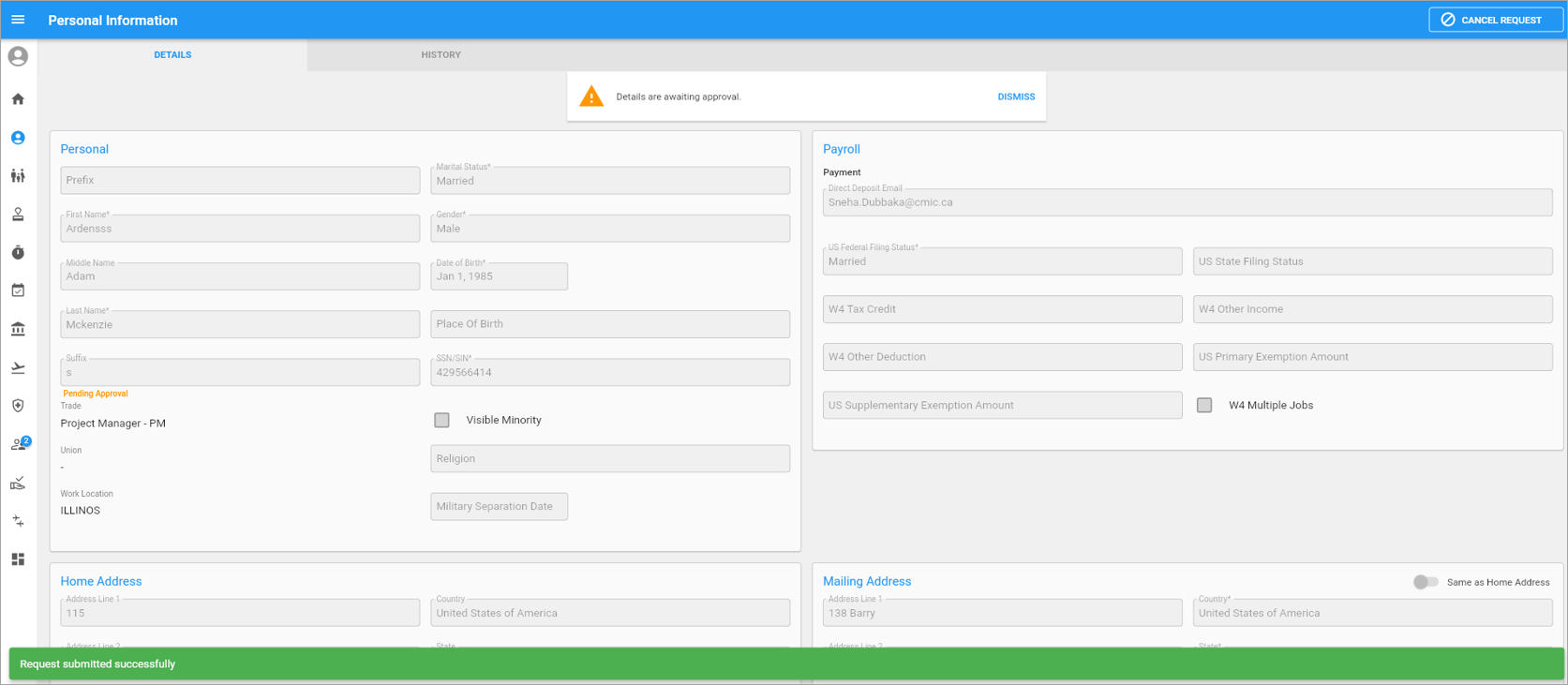Click the Place Of Birth field
The height and width of the screenshot is (685, 1568).
(x=610, y=324)
